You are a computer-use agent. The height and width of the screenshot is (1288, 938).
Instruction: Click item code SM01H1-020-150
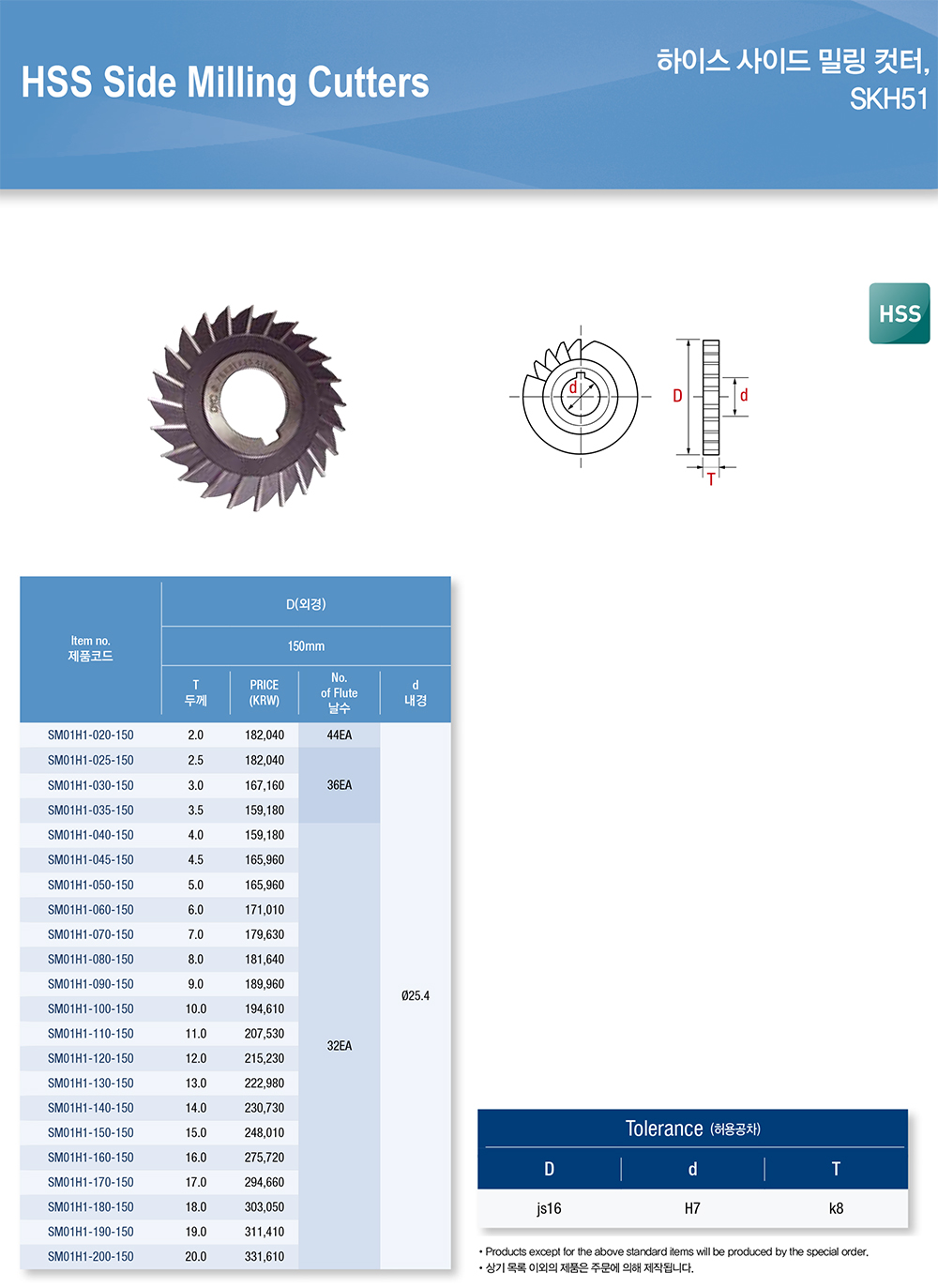click(90, 735)
